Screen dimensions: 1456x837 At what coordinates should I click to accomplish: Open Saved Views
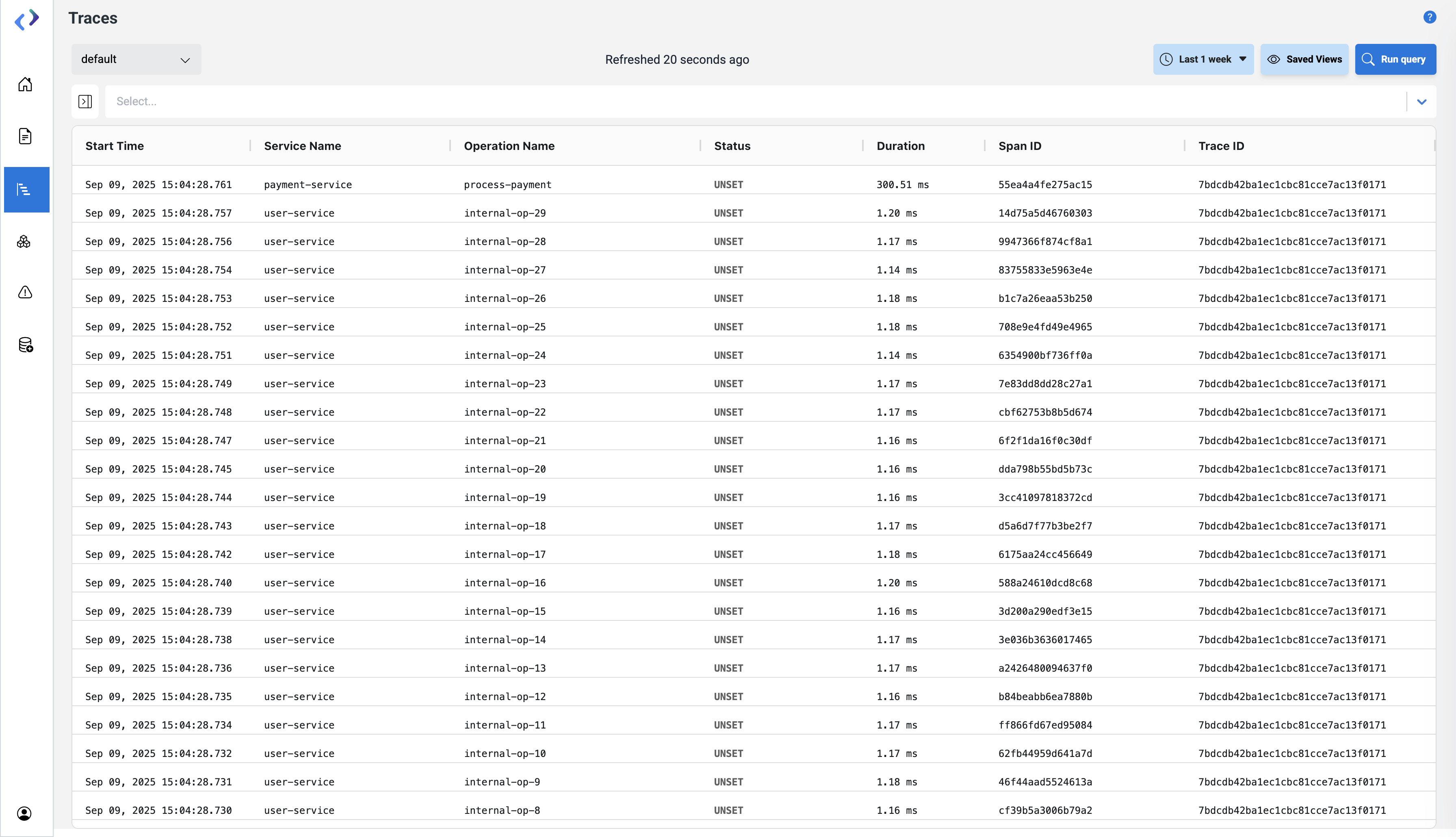click(x=1304, y=59)
